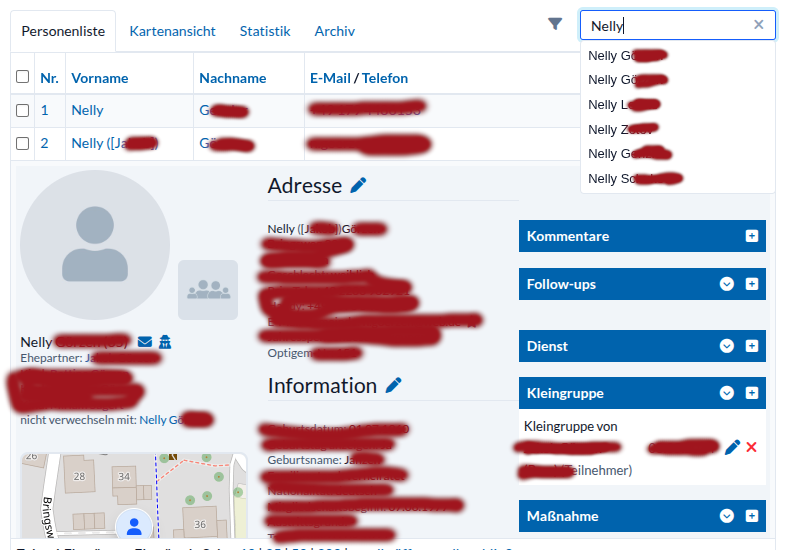Open the 'nicht verwechseln mit' Nelly link
Screen dimensions: 786x550
tap(175, 420)
